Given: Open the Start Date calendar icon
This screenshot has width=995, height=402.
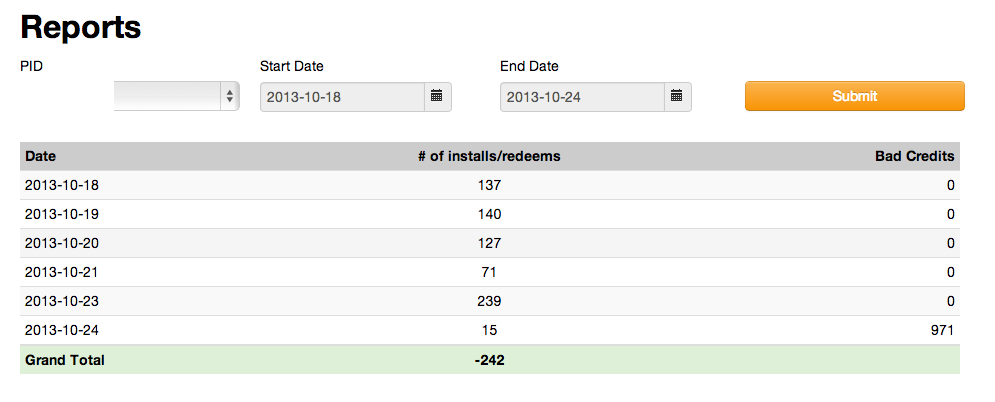Looking at the screenshot, I should coord(436,96).
